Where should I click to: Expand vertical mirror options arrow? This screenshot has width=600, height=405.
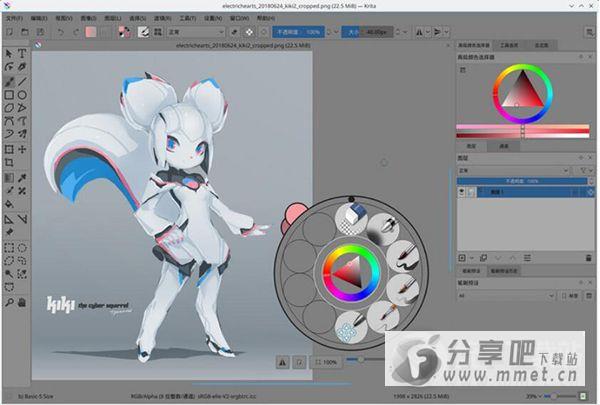tap(446, 32)
